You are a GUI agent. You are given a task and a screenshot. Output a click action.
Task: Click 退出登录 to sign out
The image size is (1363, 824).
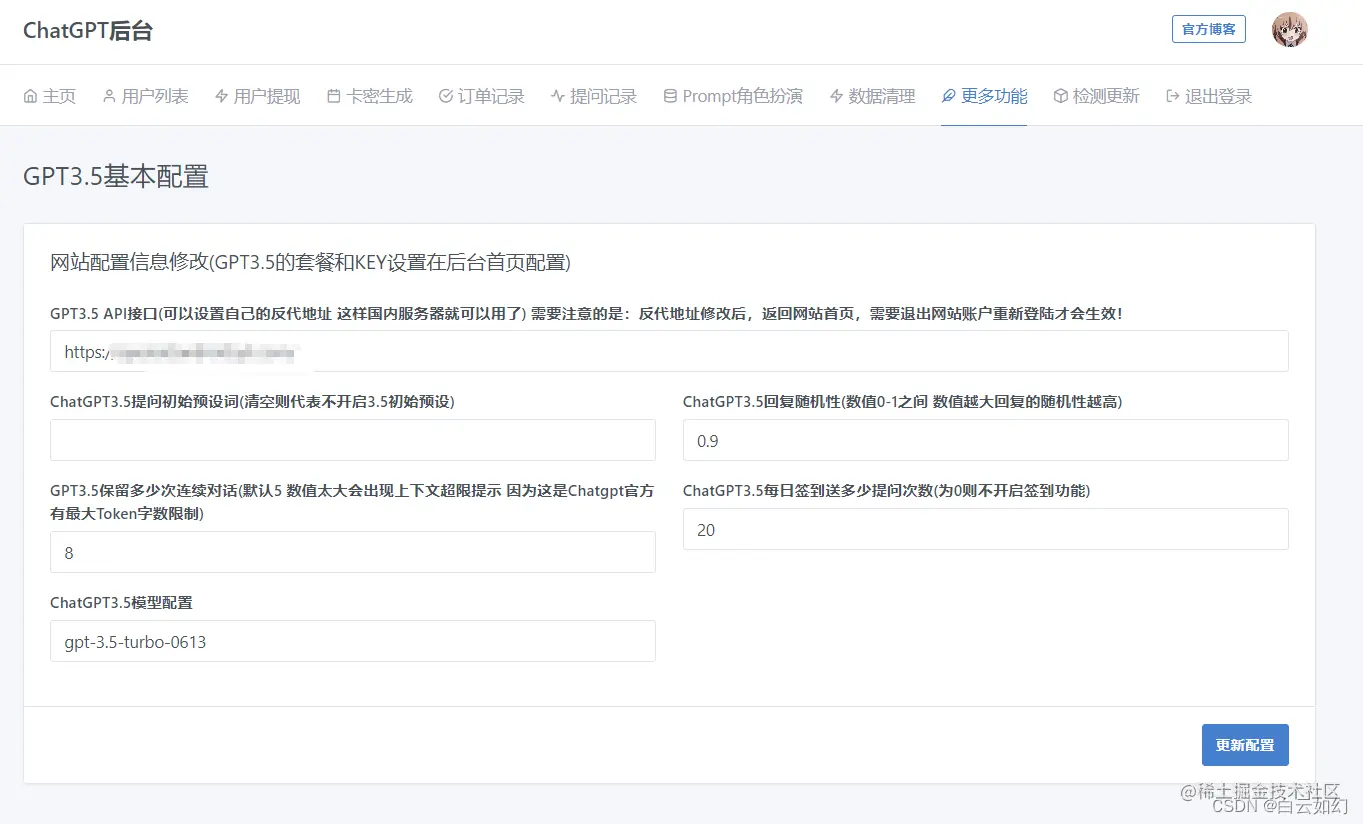point(1209,96)
